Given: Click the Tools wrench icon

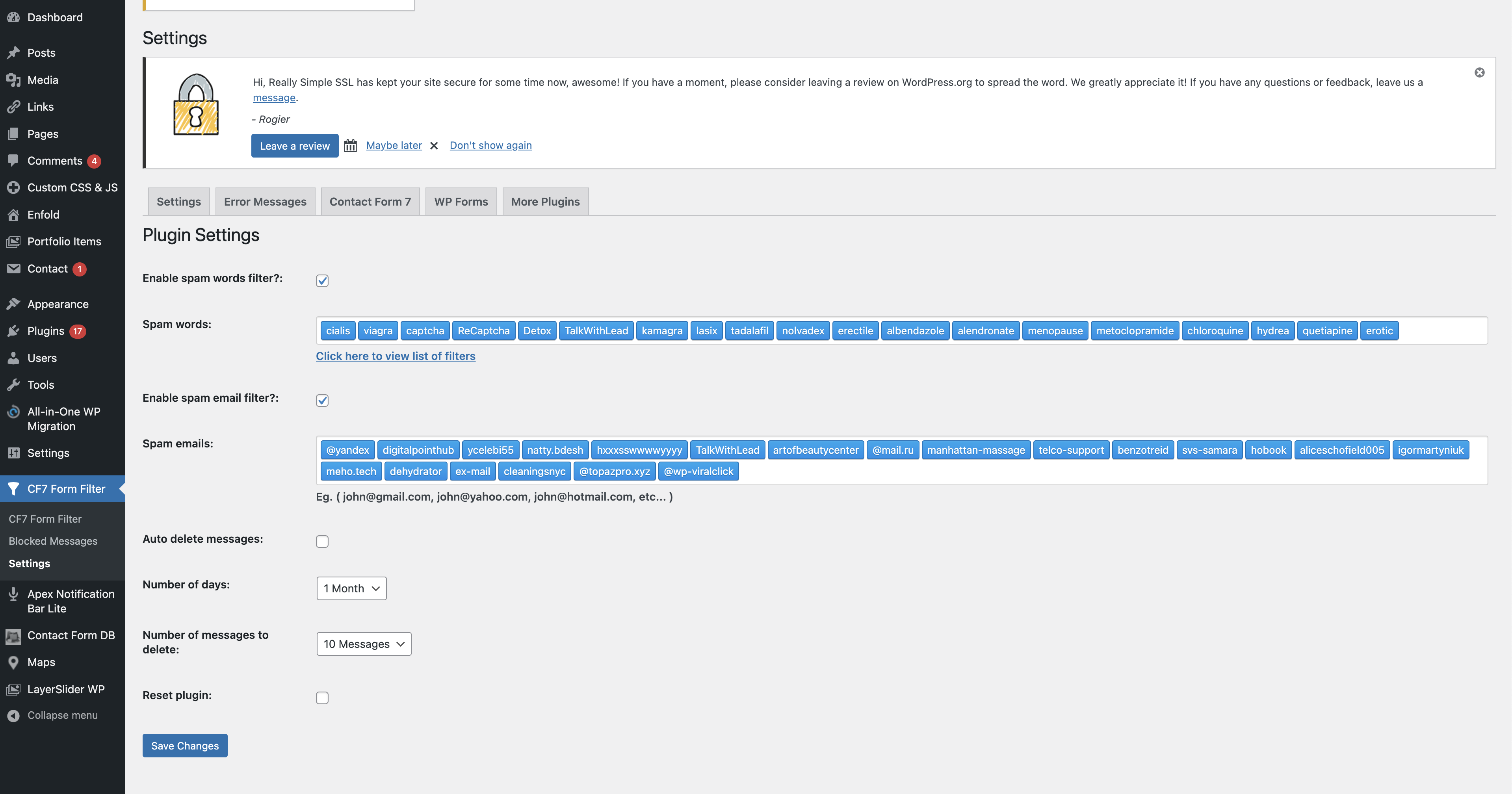Looking at the screenshot, I should pos(13,385).
